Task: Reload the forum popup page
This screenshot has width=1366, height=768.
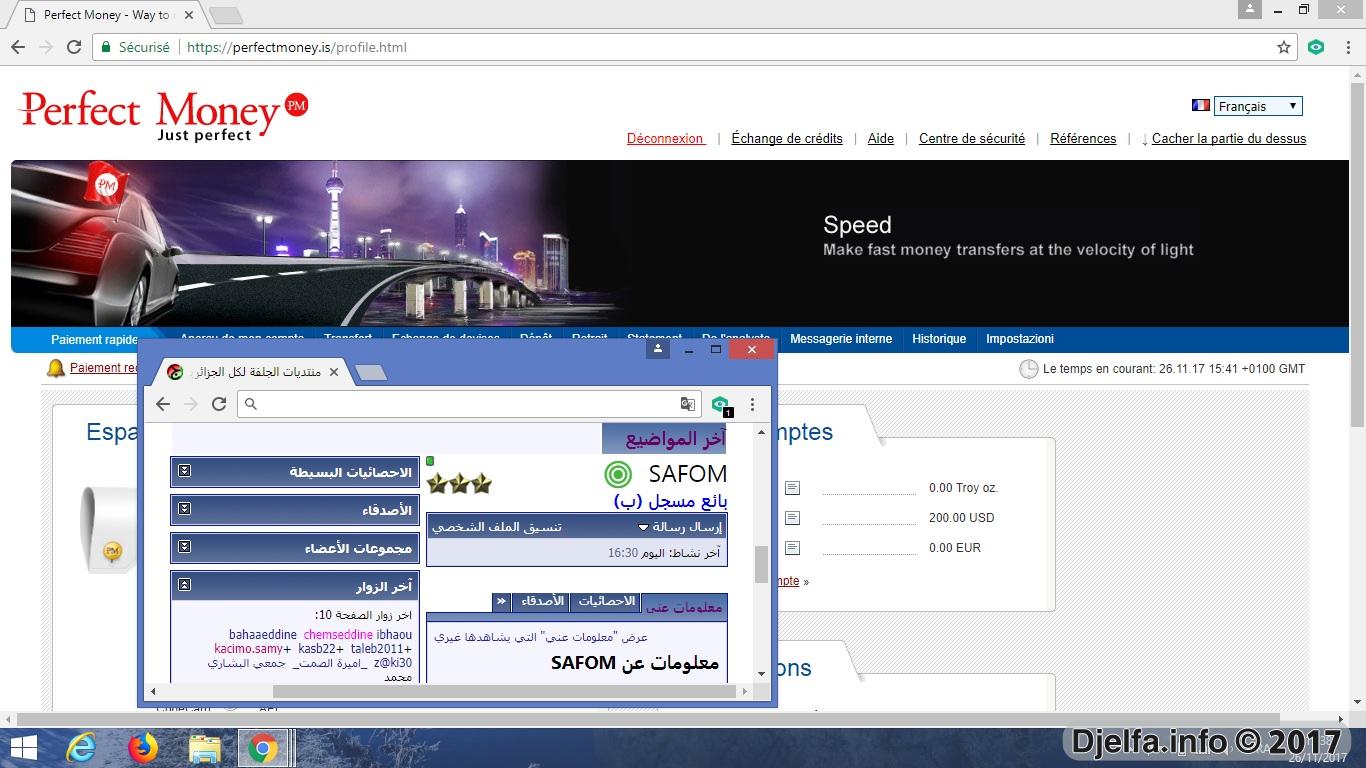Action: 219,404
